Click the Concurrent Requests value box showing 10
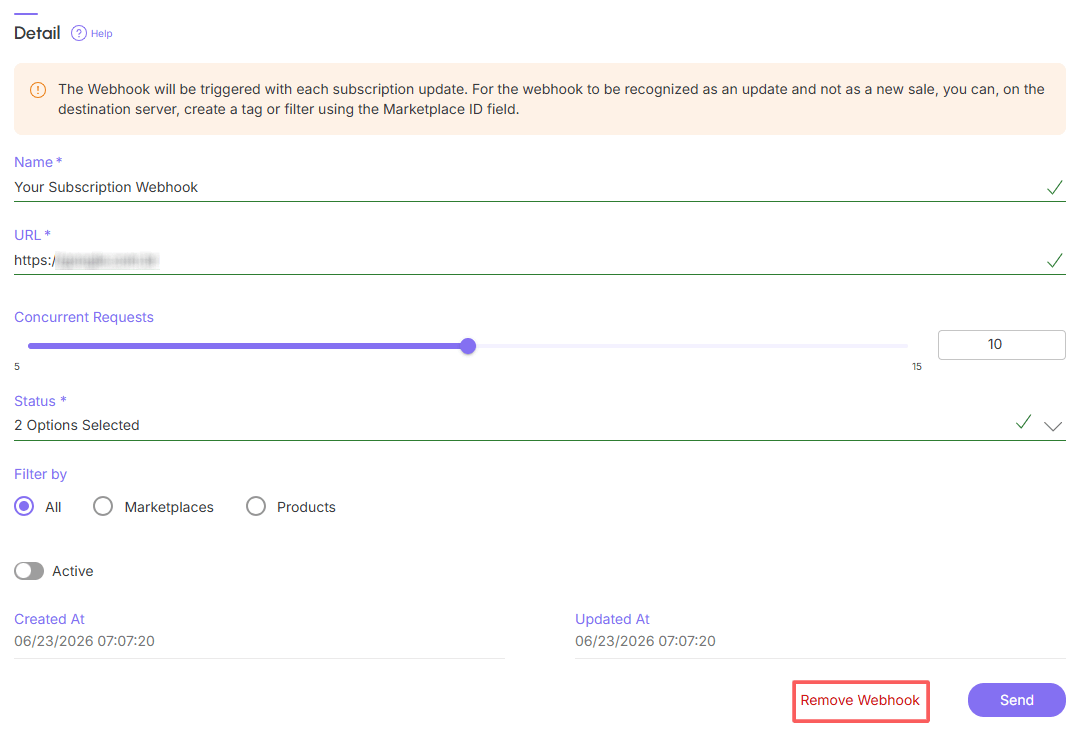Image resolution: width=1075 pixels, height=730 pixels. coord(1001,345)
